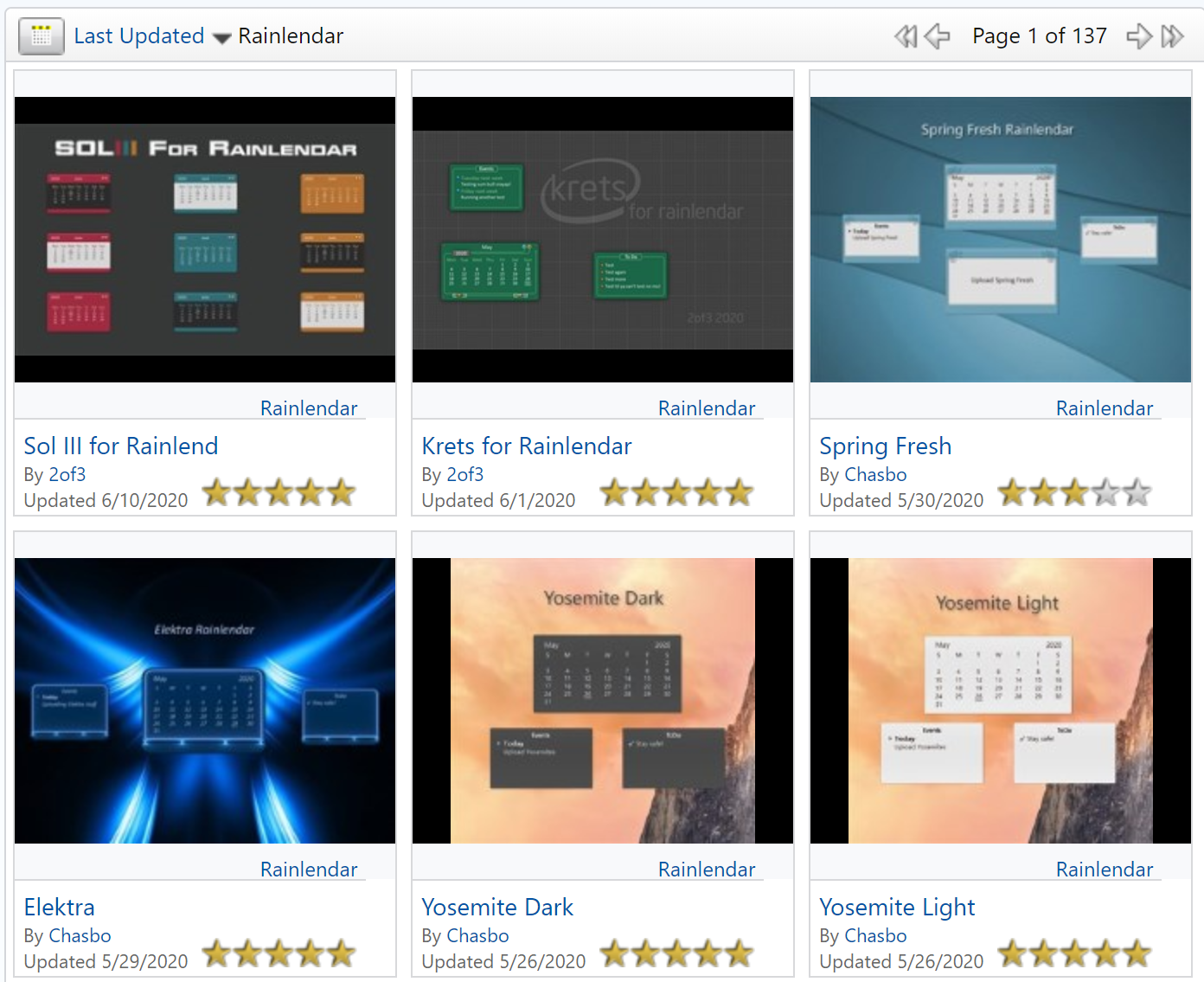The width and height of the screenshot is (1204, 982).
Task: Click the star rating of Elektra
Action: tap(279, 954)
